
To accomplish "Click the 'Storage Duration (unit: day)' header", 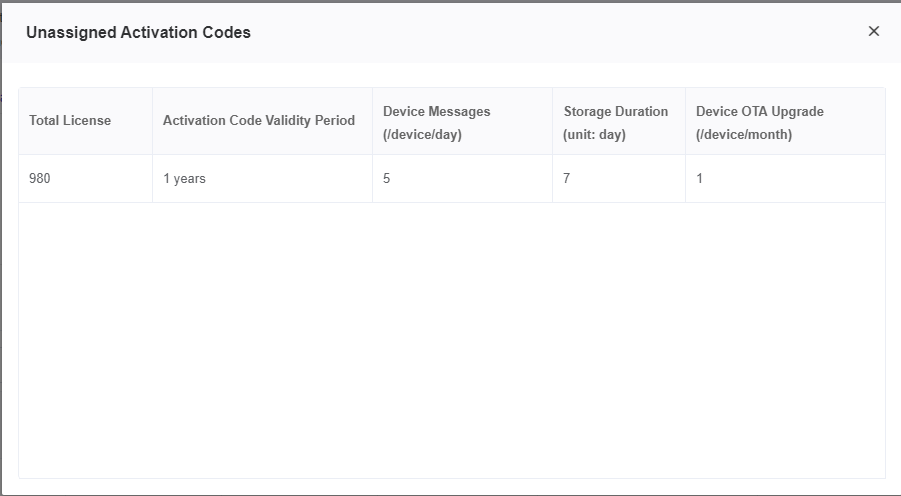I will click(x=619, y=121).
